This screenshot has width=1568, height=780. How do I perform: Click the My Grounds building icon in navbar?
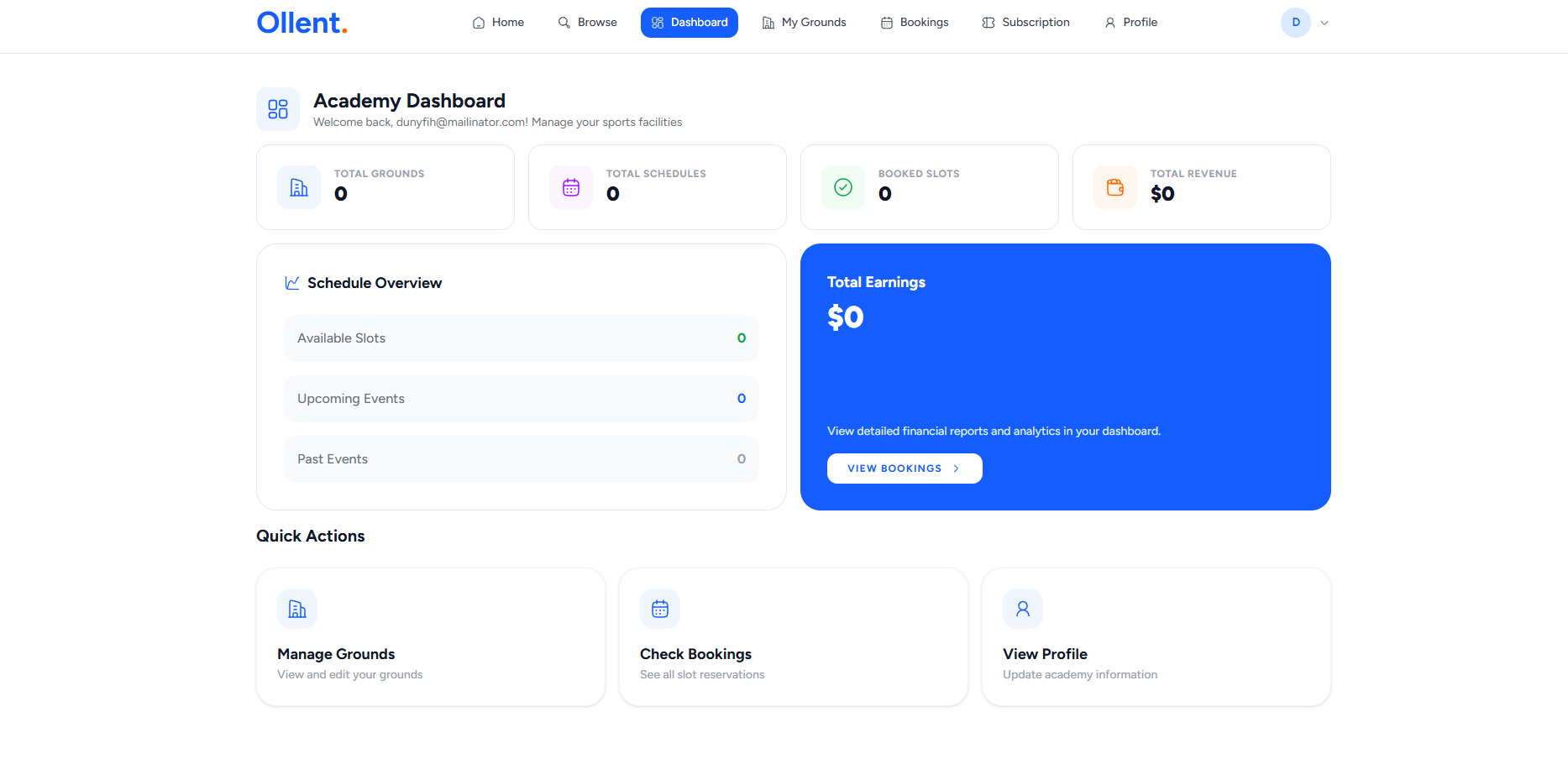pos(768,23)
